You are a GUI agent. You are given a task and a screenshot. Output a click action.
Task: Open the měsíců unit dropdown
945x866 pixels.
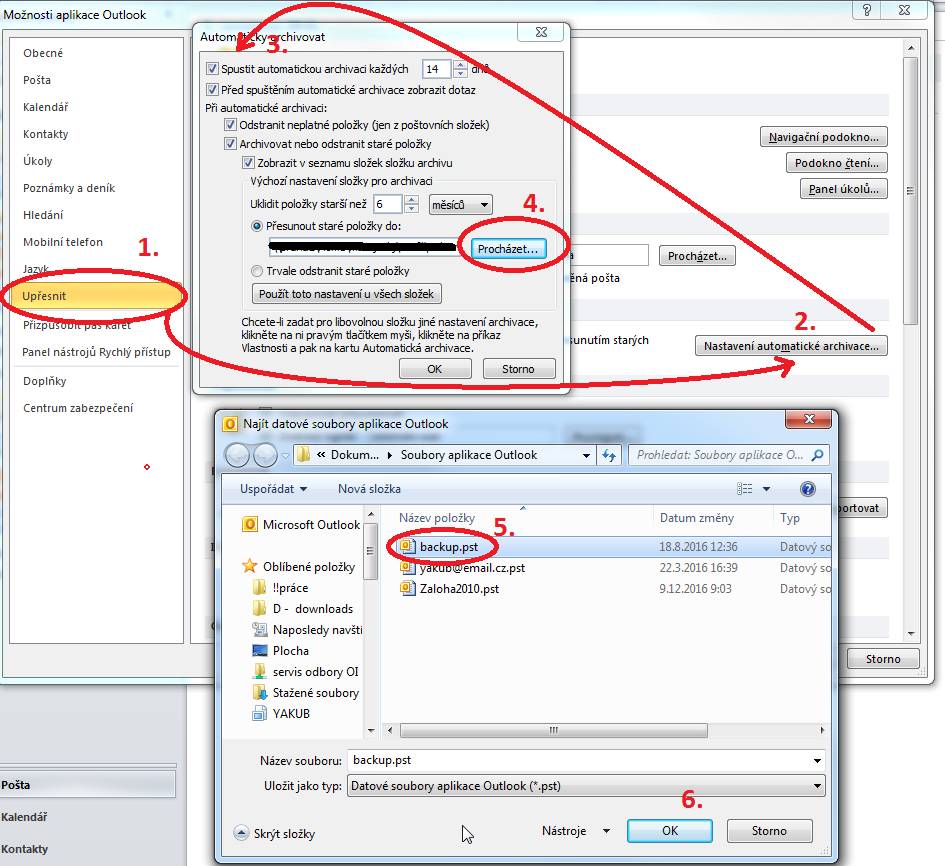tap(460, 205)
